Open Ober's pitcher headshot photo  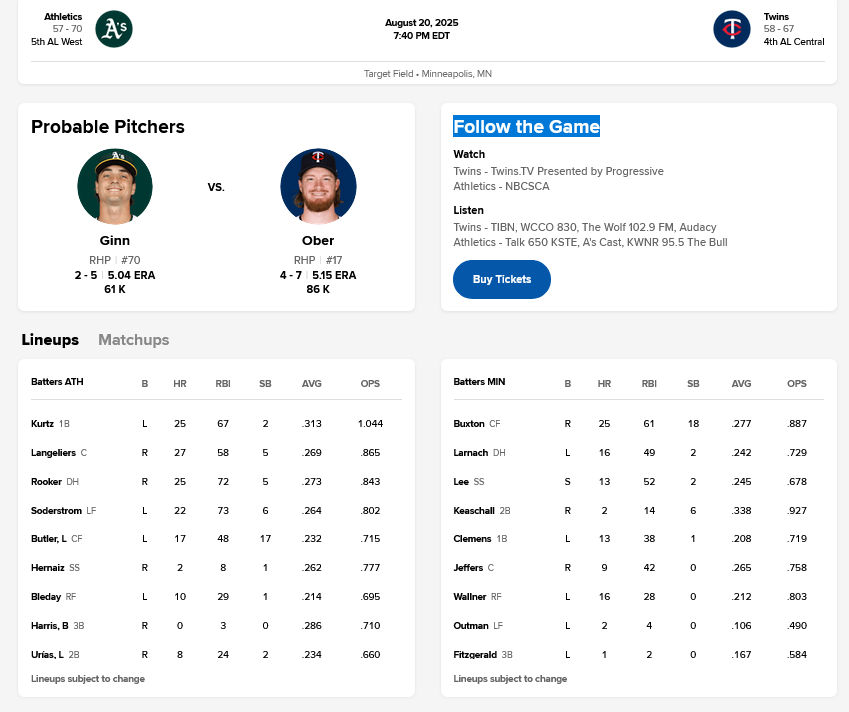click(x=318, y=186)
